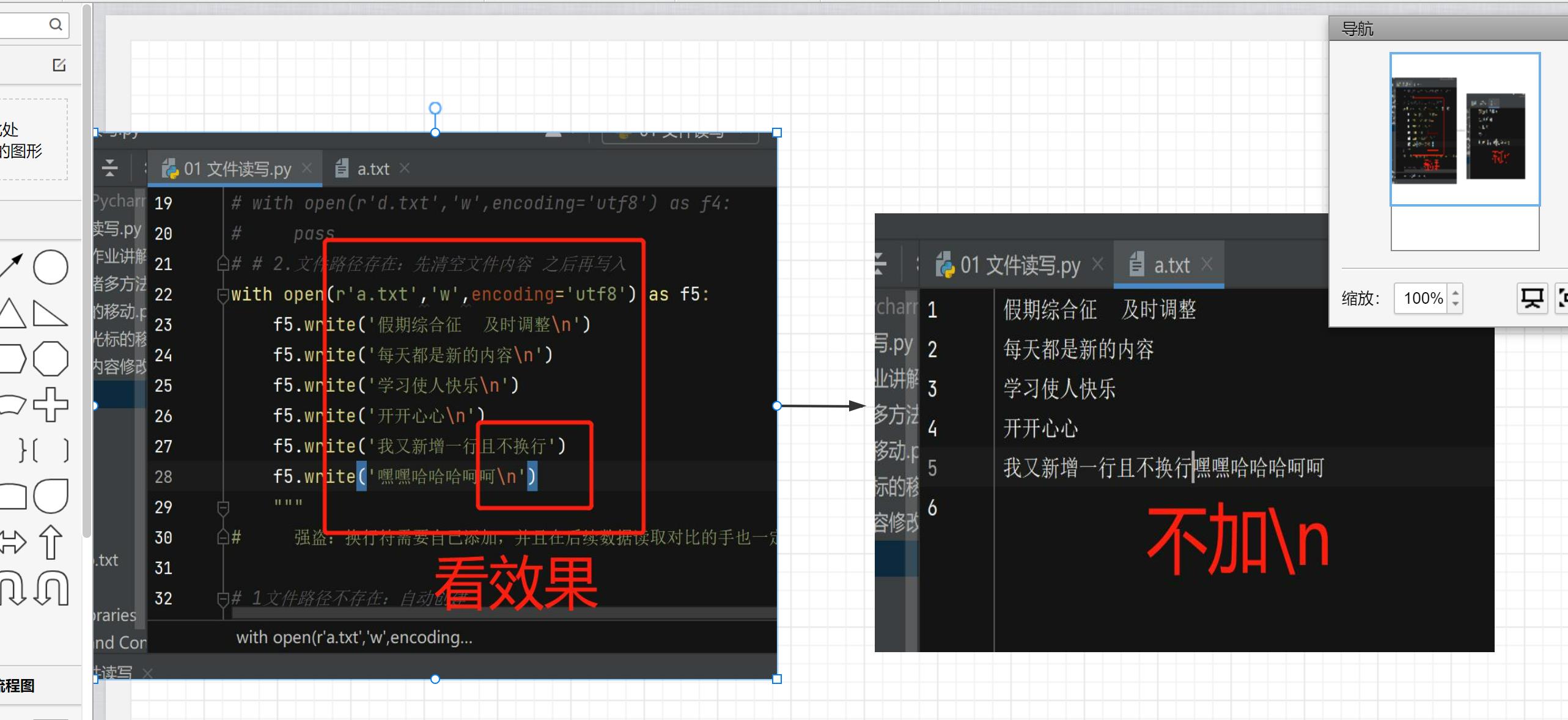The width and height of the screenshot is (1568, 720).
Task: Increase zoom with the stepper up arrow
Action: coord(1456,292)
